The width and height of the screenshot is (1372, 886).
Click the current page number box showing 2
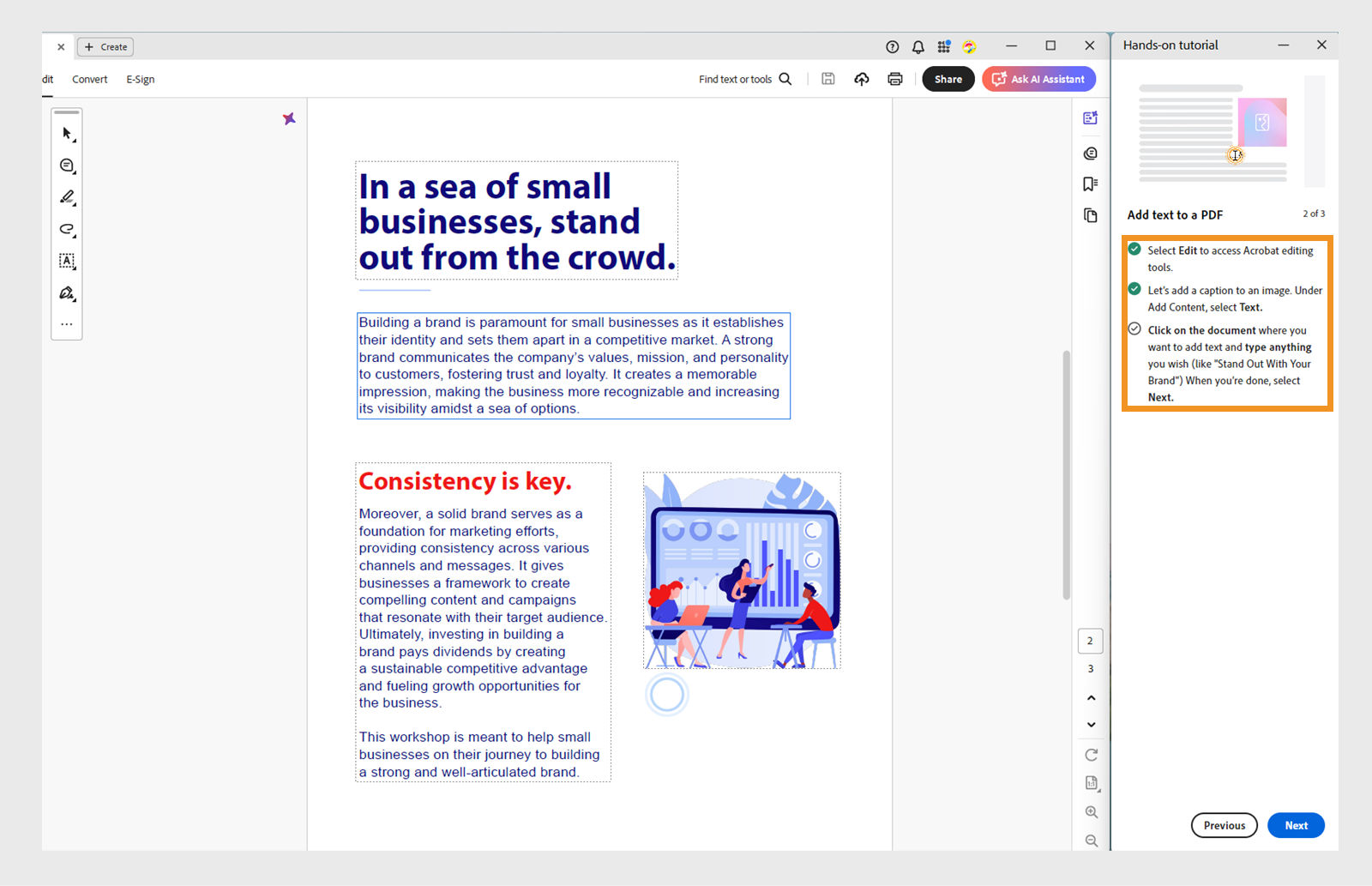pyautogui.click(x=1090, y=641)
